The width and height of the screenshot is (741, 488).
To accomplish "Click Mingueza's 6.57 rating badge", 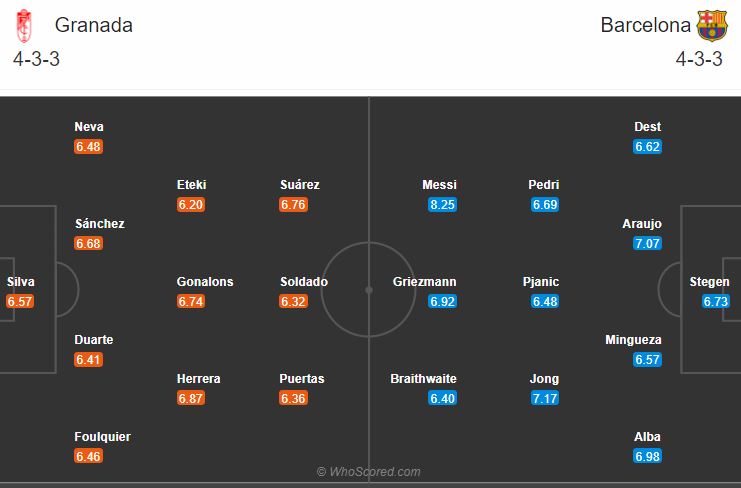I will (647, 360).
